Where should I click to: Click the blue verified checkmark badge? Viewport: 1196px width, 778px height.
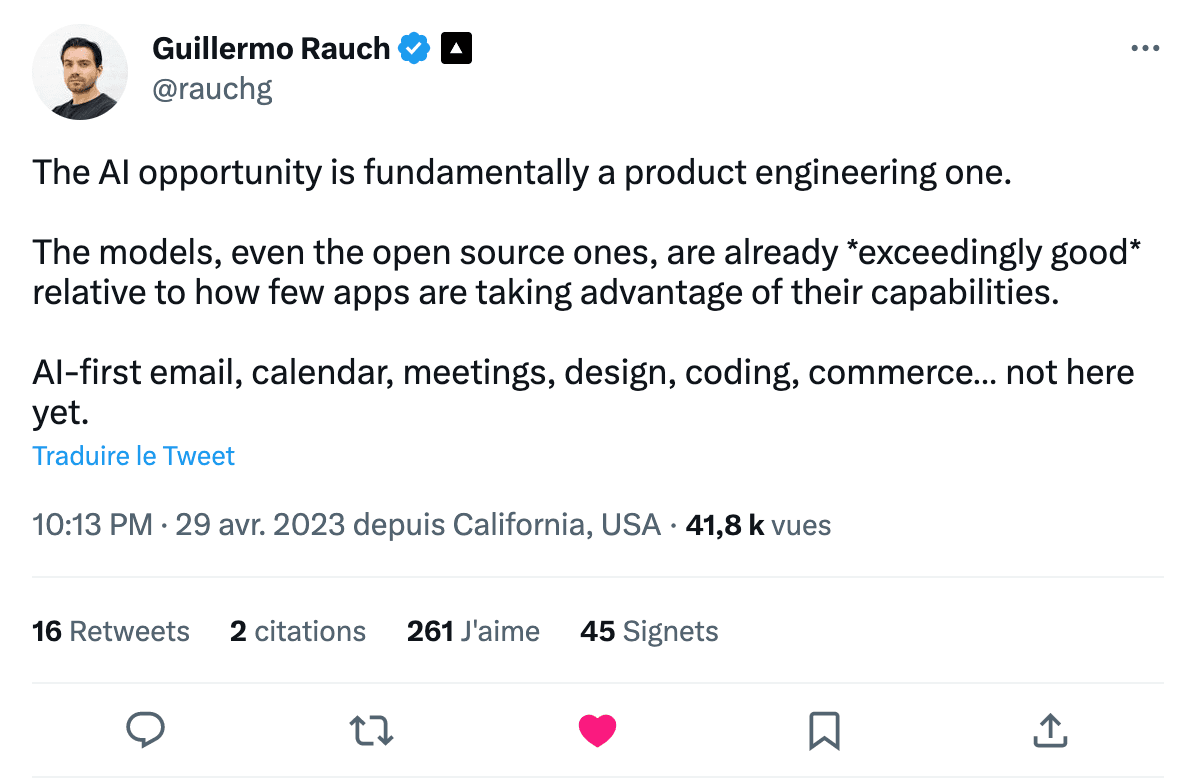(414, 48)
